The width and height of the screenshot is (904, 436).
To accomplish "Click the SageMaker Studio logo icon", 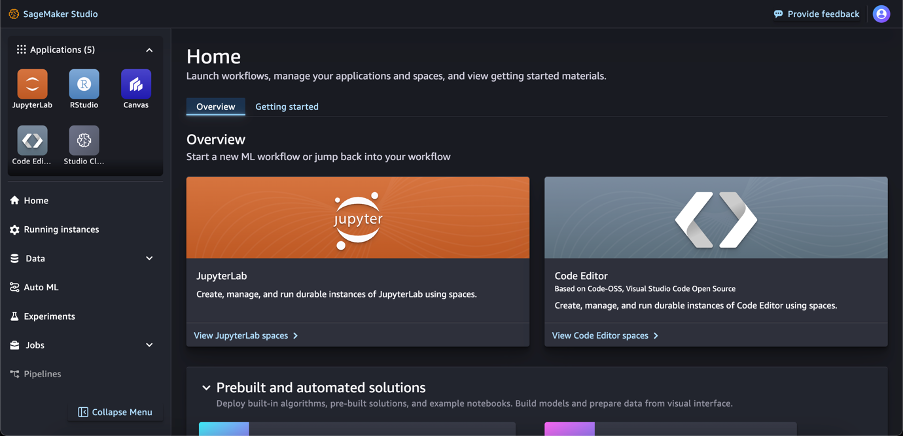I will (x=14, y=14).
